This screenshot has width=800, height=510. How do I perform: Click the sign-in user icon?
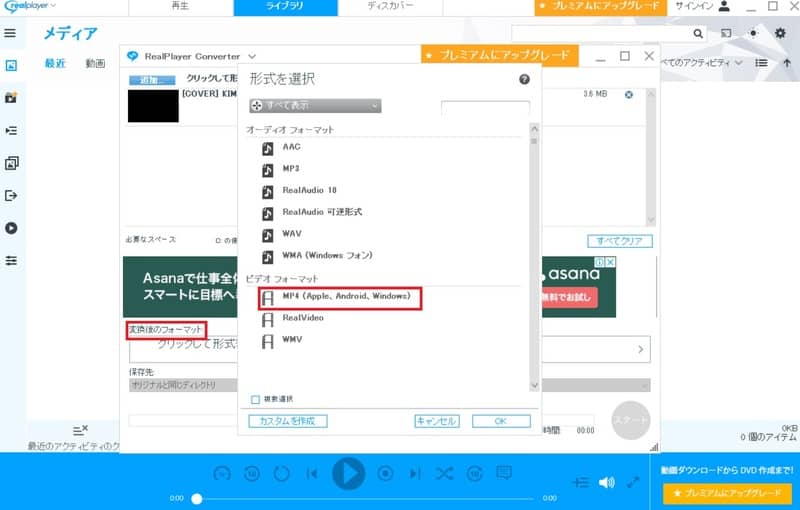click(724, 7)
